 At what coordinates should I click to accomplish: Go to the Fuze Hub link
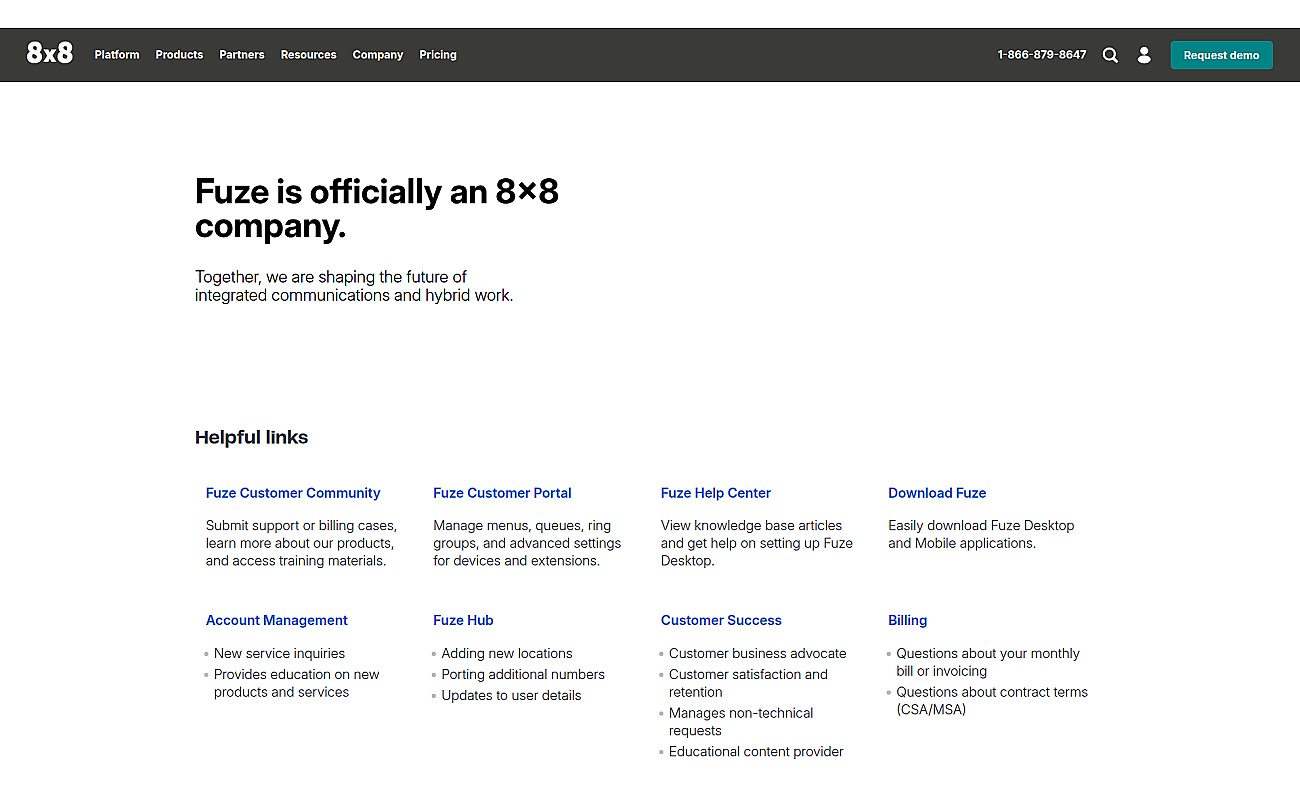pyautogui.click(x=463, y=620)
